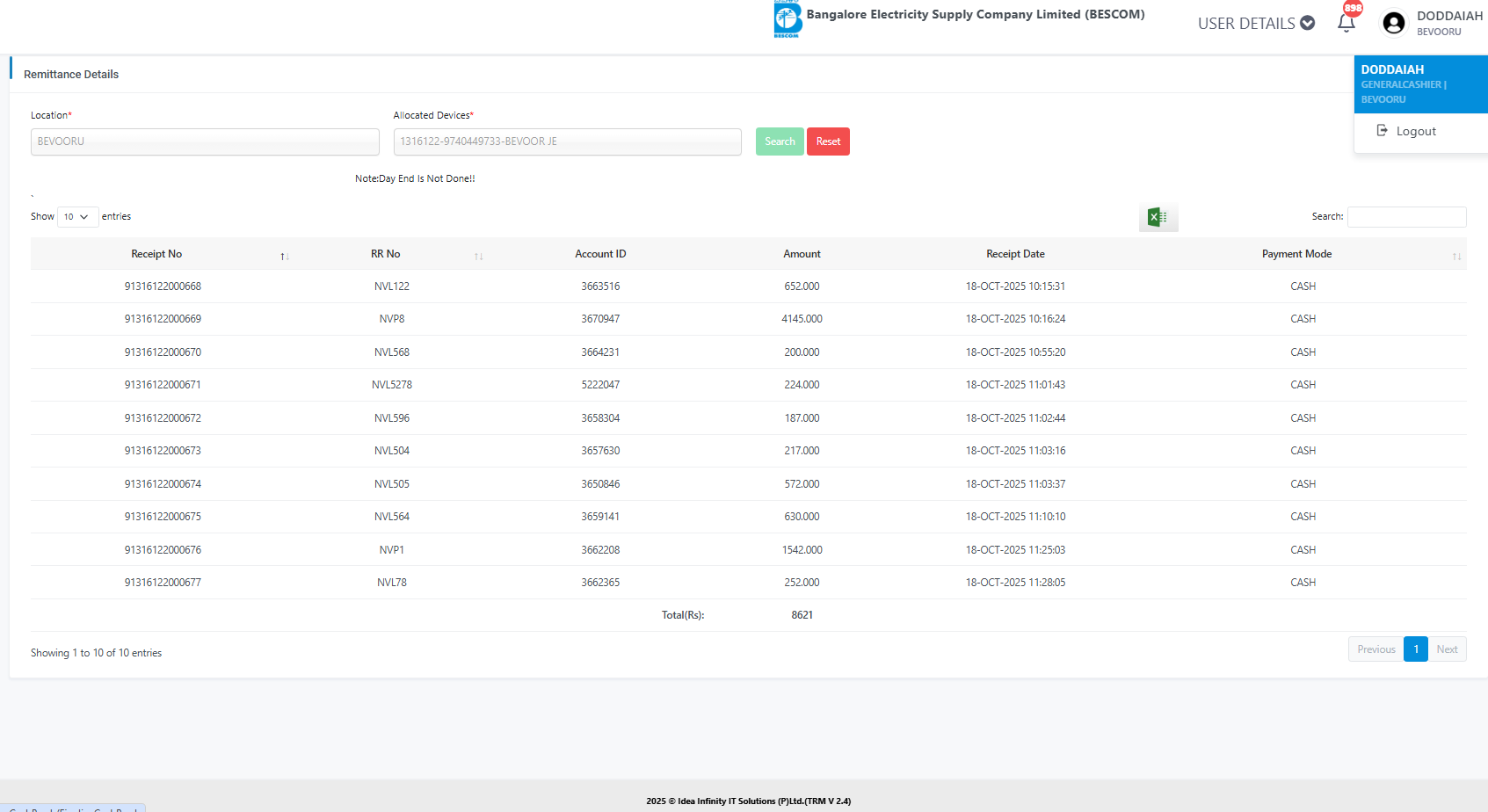Click the Excel export icon
1488x812 pixels.
click(1158, 217)
